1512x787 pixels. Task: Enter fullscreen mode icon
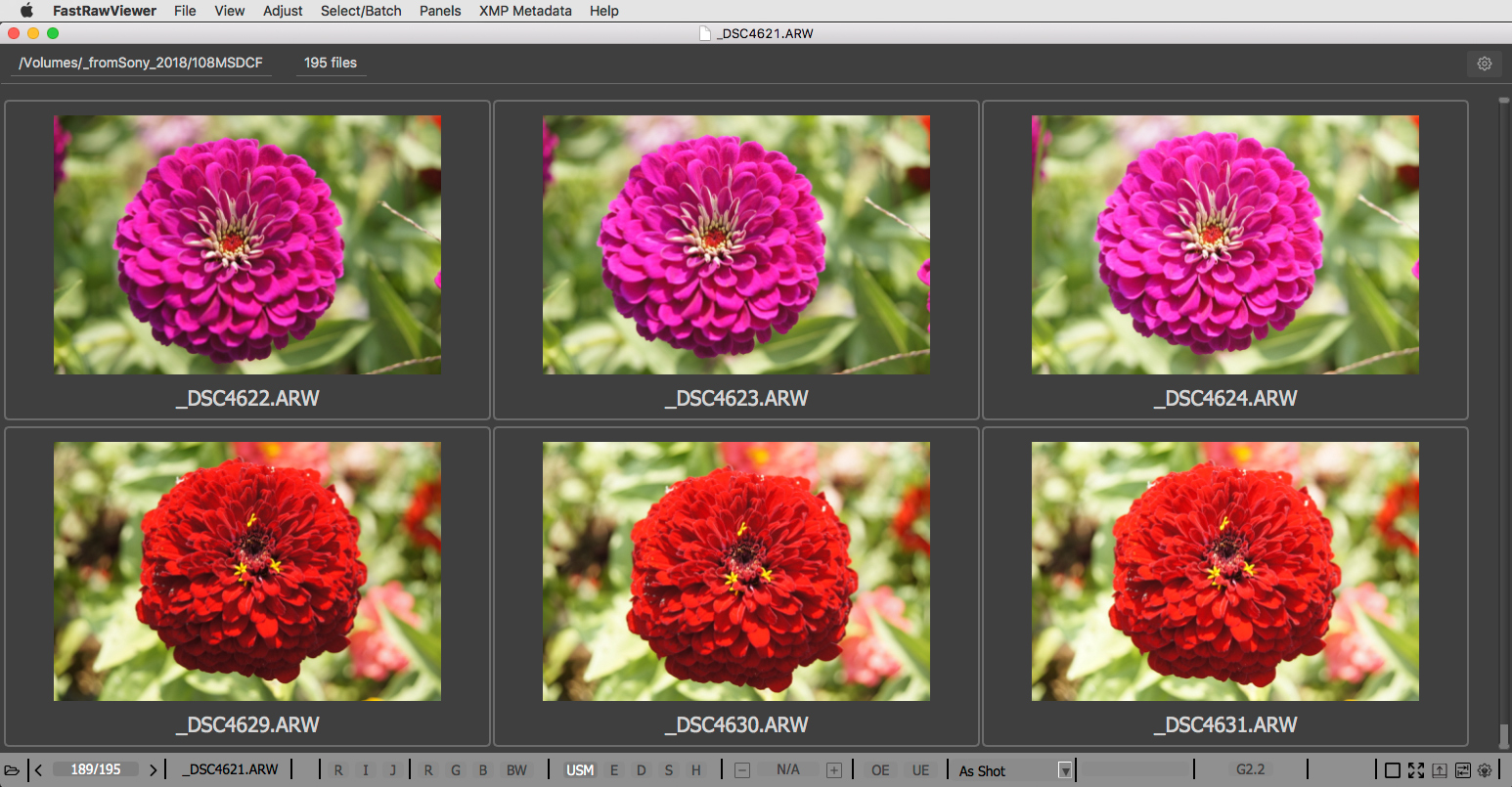click(1416, 770)
